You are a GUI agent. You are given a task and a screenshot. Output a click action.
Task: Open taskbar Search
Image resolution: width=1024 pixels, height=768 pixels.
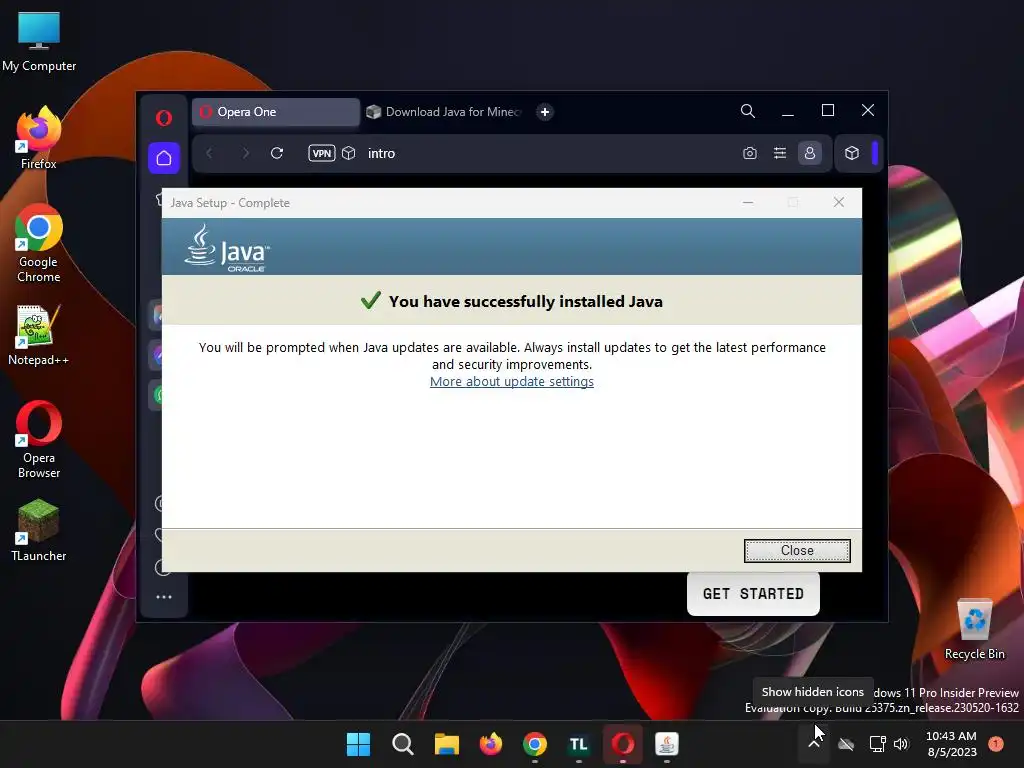click(x=402, y=744)
